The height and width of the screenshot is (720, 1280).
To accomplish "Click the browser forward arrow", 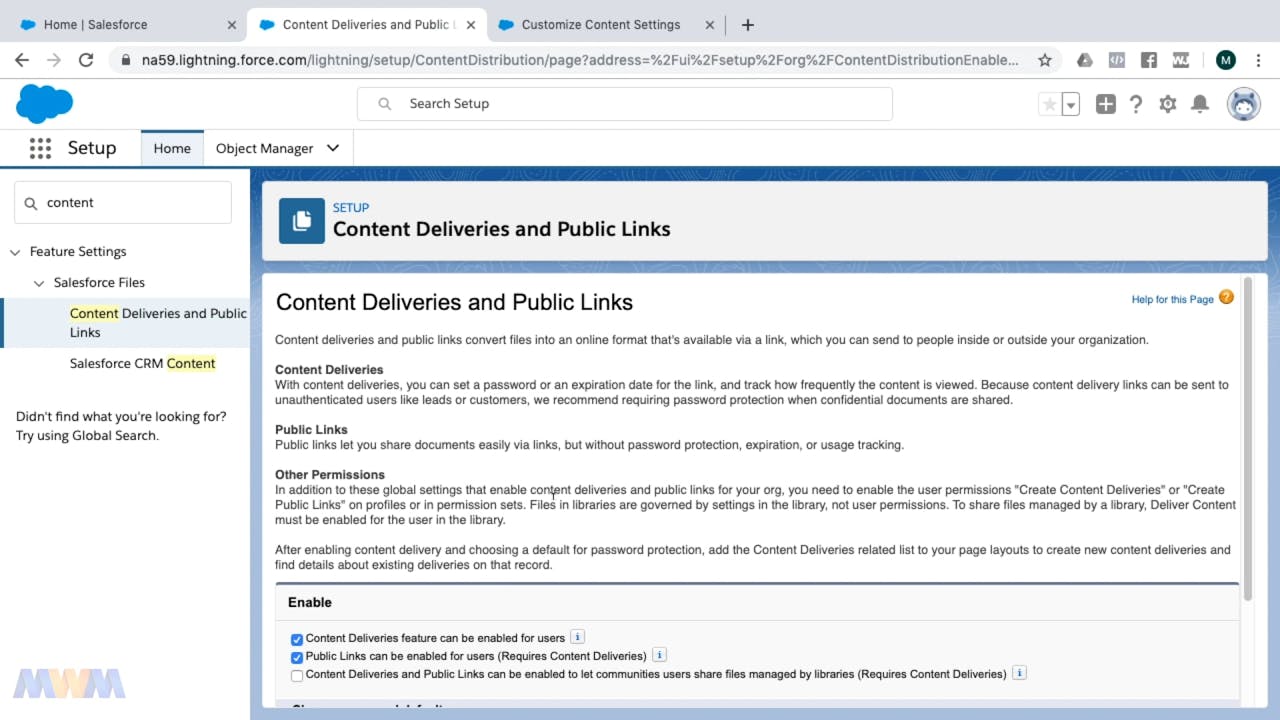I will (x=54, y=60).
